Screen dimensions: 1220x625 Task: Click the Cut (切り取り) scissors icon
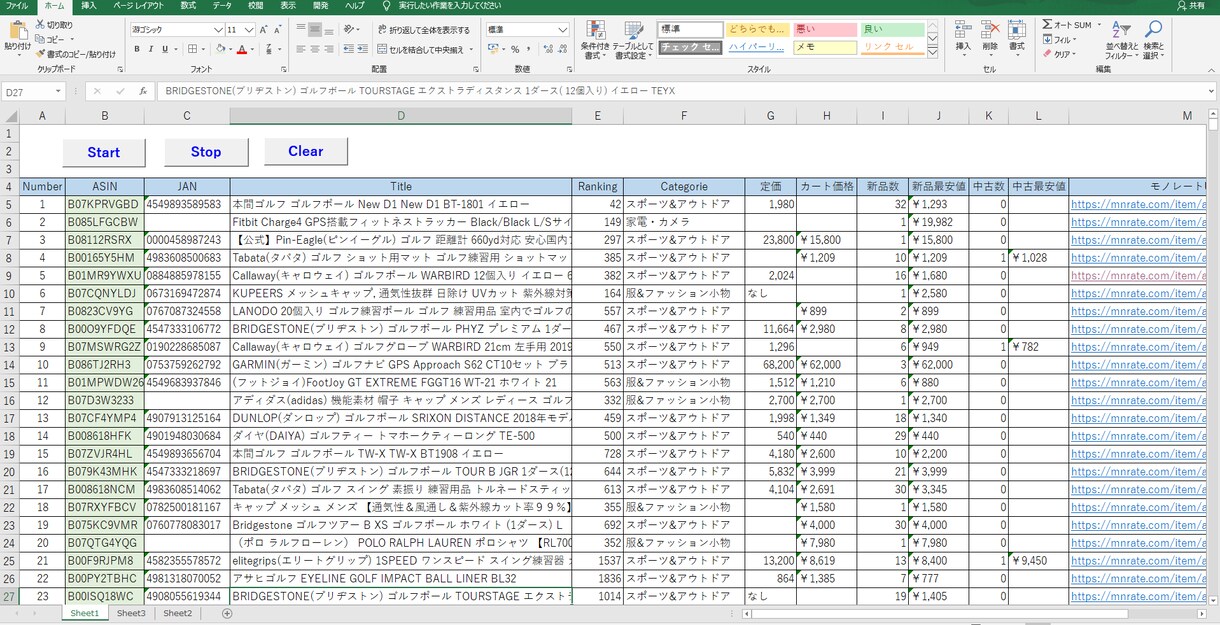39,25
